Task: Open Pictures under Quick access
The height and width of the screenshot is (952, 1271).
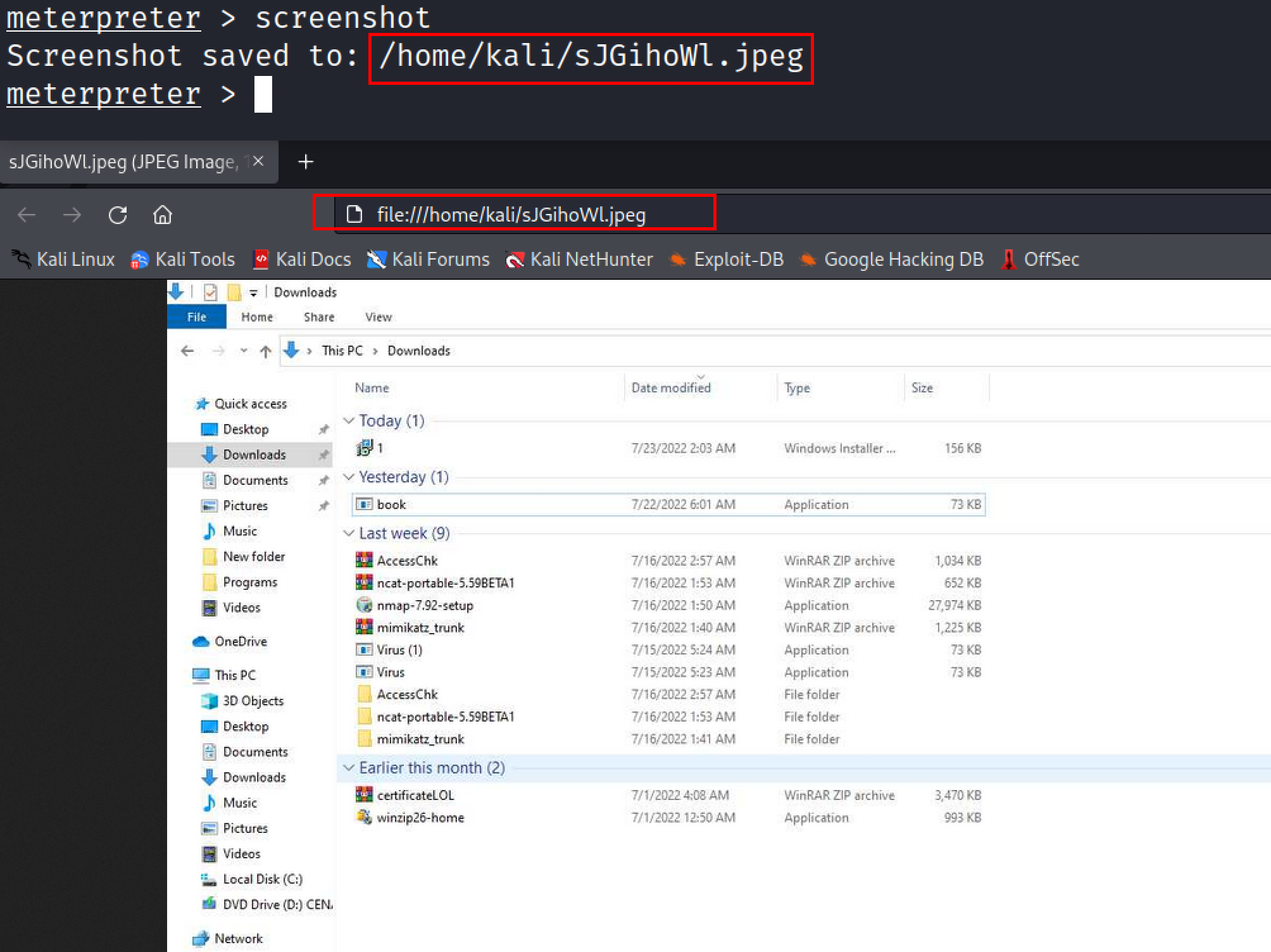Action: pos(245,506)
